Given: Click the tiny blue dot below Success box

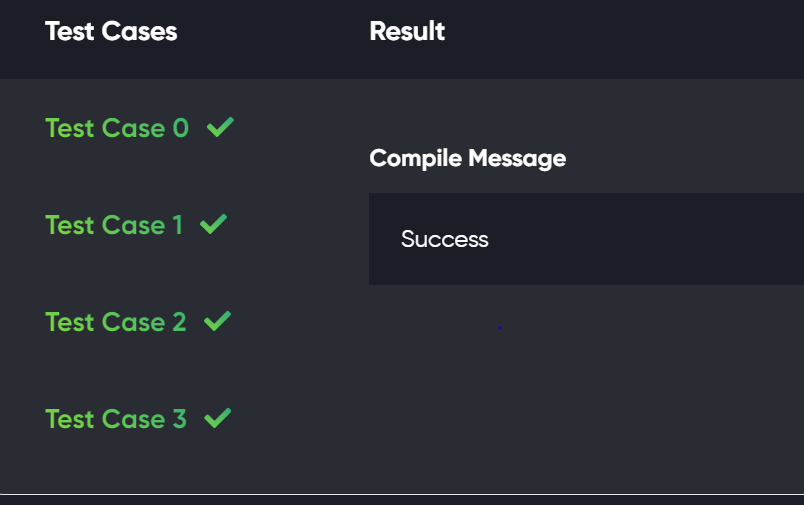Looking at the screenshot, I should pyautogui.click(x=499, y=326).
